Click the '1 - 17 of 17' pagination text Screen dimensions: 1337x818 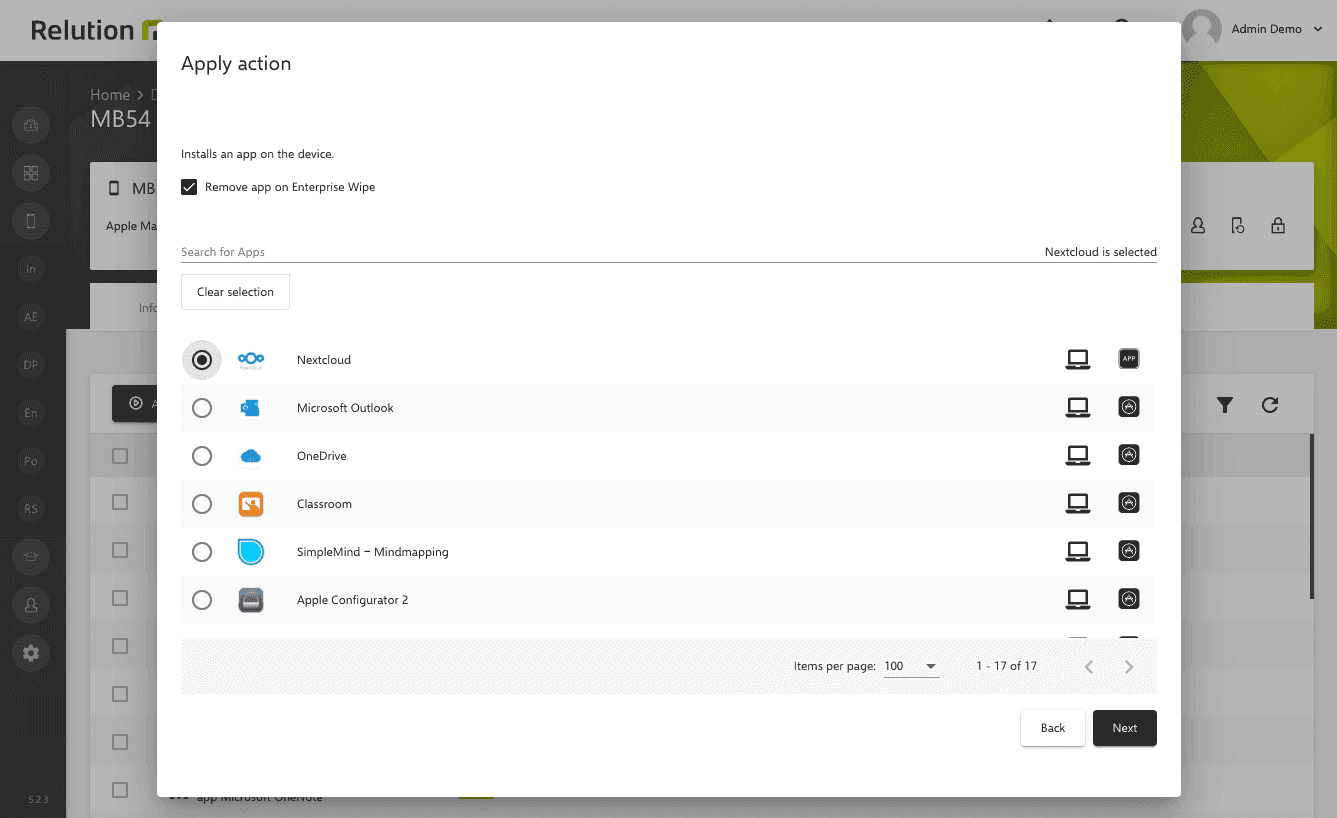pos(1006,666)
